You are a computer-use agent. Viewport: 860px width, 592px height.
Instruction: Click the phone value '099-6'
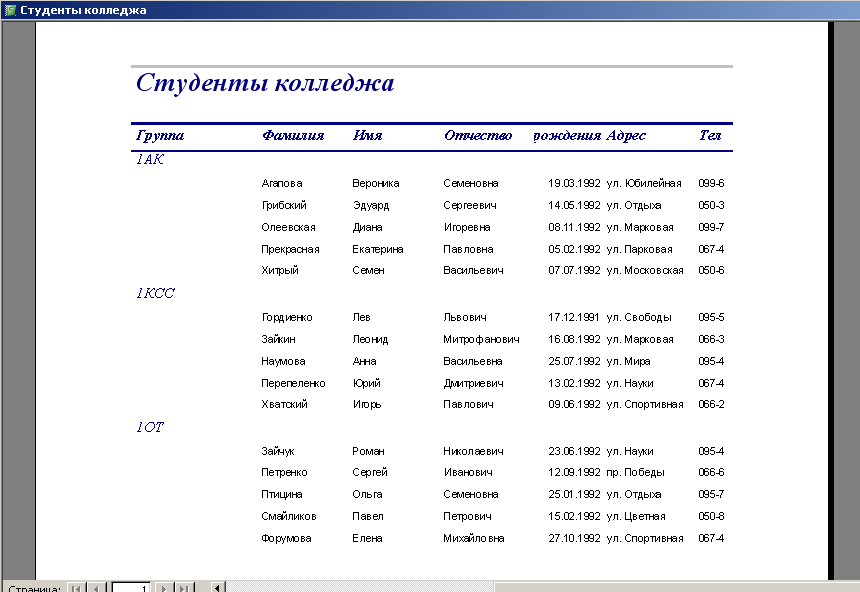[711, 183]
